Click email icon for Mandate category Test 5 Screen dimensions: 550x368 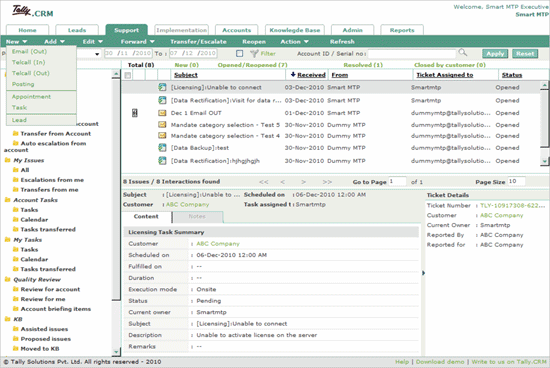pyautogui.click(x=162, y=125)
